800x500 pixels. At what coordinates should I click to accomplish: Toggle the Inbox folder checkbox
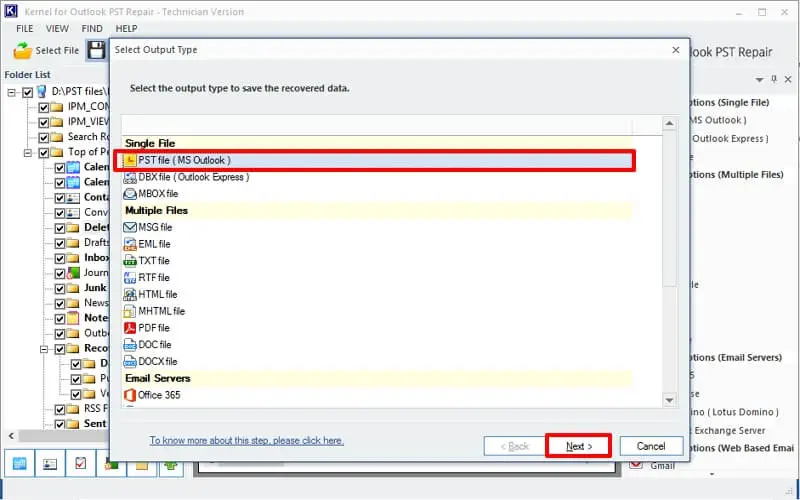point(60,259)
